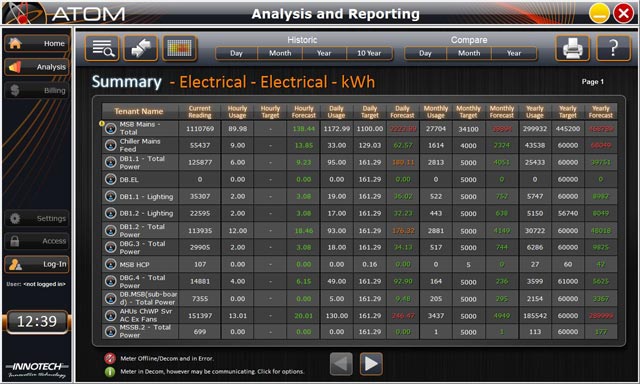Image resolution: width=640 pixels, height=384 pixels.
Task: Select Historic Month view
Action: tap(280, 53)
